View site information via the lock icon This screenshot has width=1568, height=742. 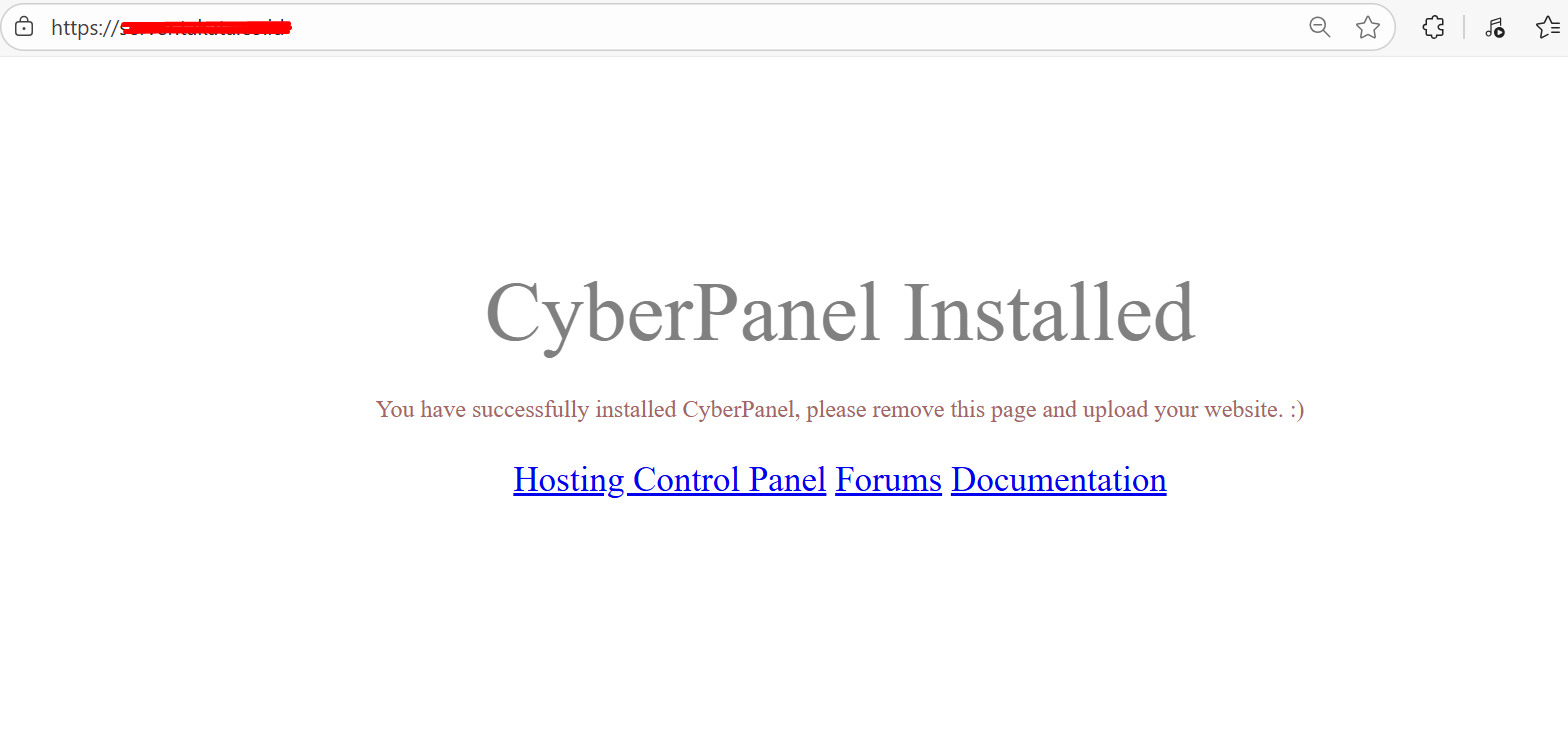(x=24, y=27)
